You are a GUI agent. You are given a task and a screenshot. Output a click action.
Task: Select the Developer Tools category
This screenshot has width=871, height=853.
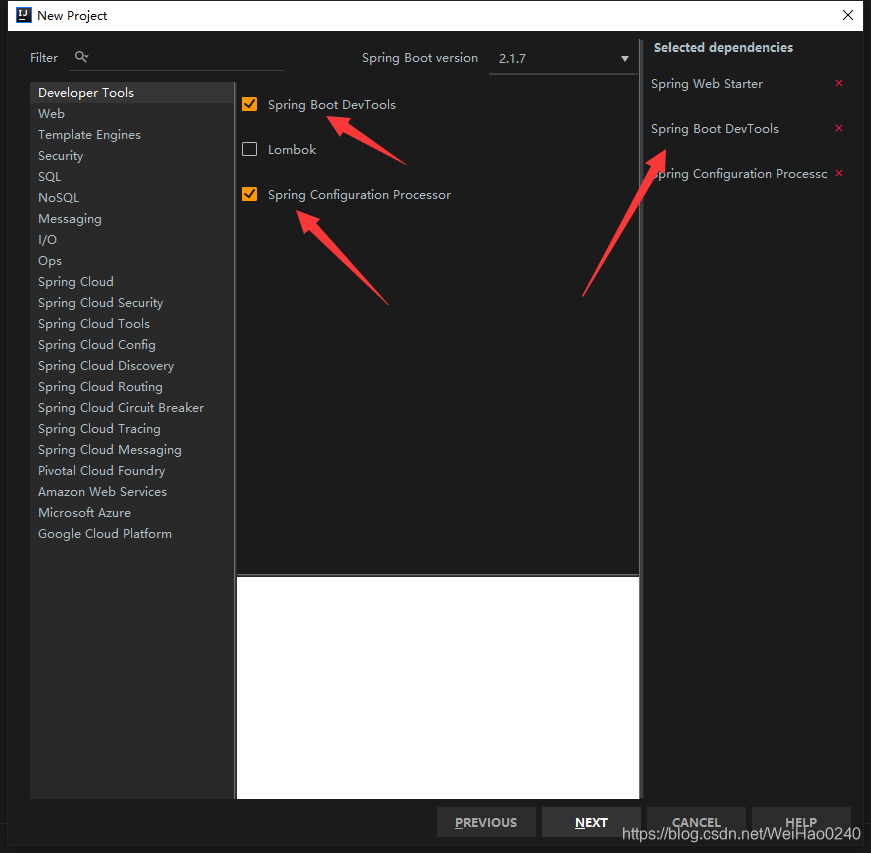(x=132, y=93)
